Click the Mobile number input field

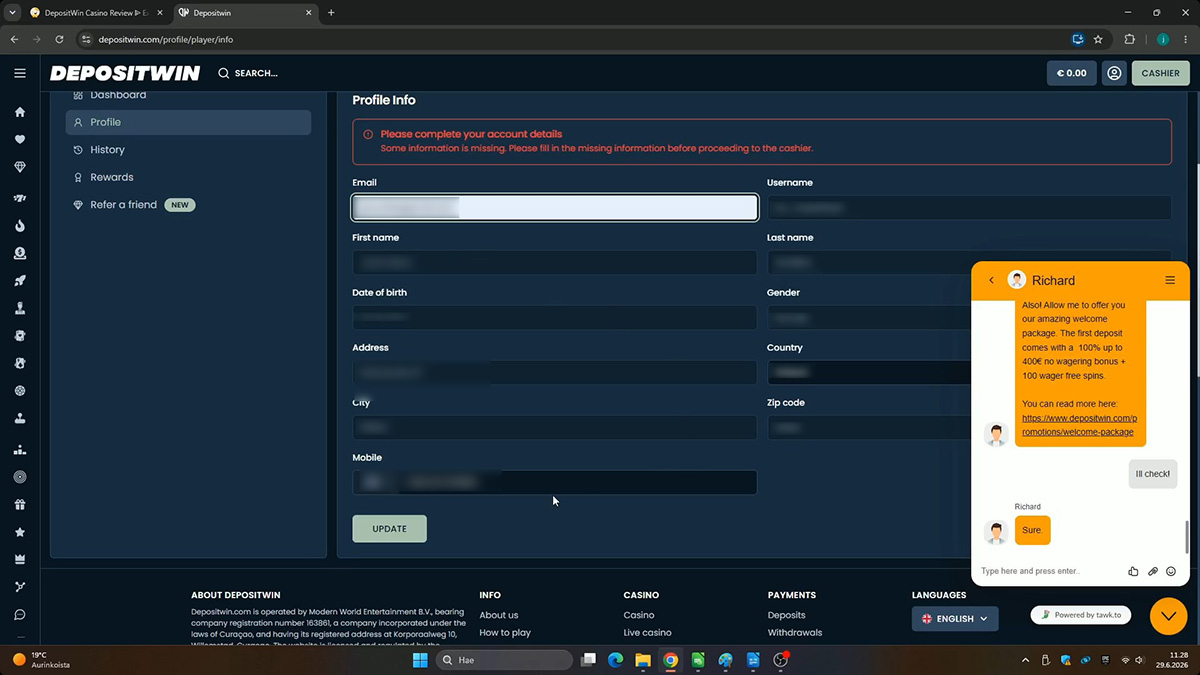(x=555, y=482)
